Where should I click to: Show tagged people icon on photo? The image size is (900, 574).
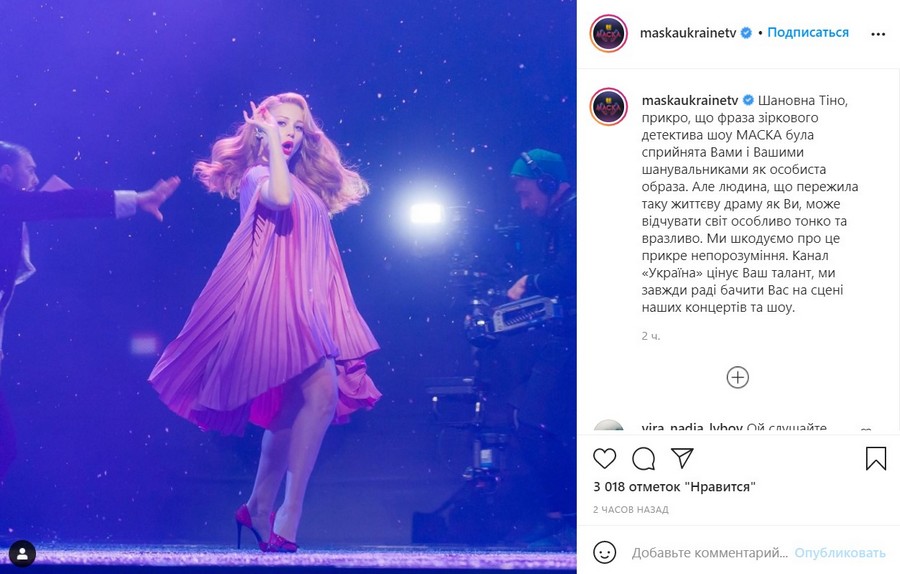pos(22,554)
